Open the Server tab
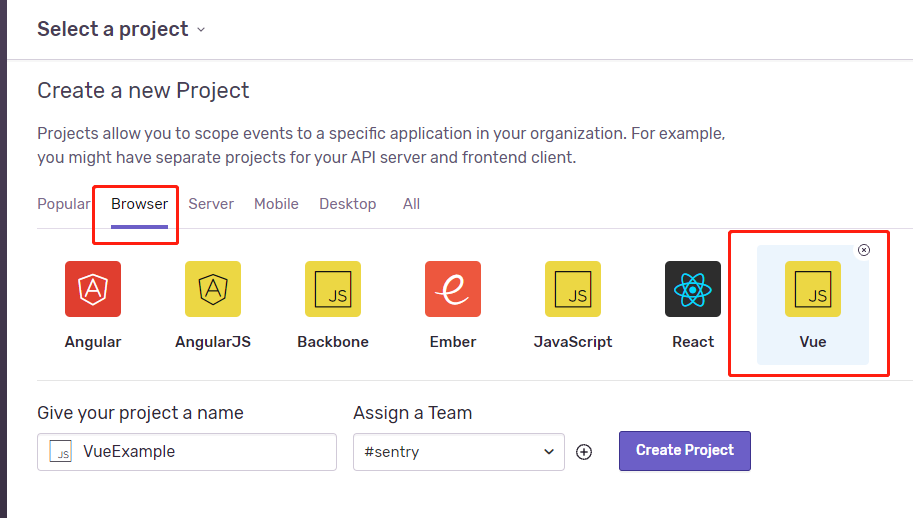This screenshot has height=518, width=913. point(211,204)
